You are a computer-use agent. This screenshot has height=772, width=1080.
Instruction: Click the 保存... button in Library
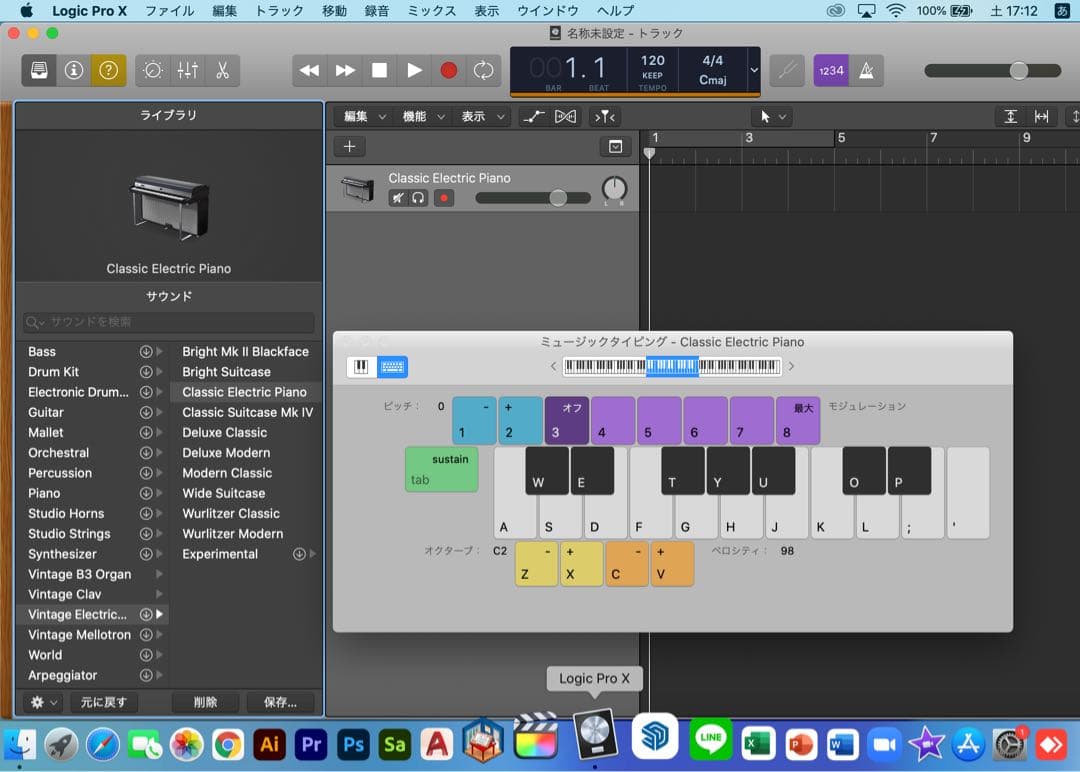tap(280, 702)
